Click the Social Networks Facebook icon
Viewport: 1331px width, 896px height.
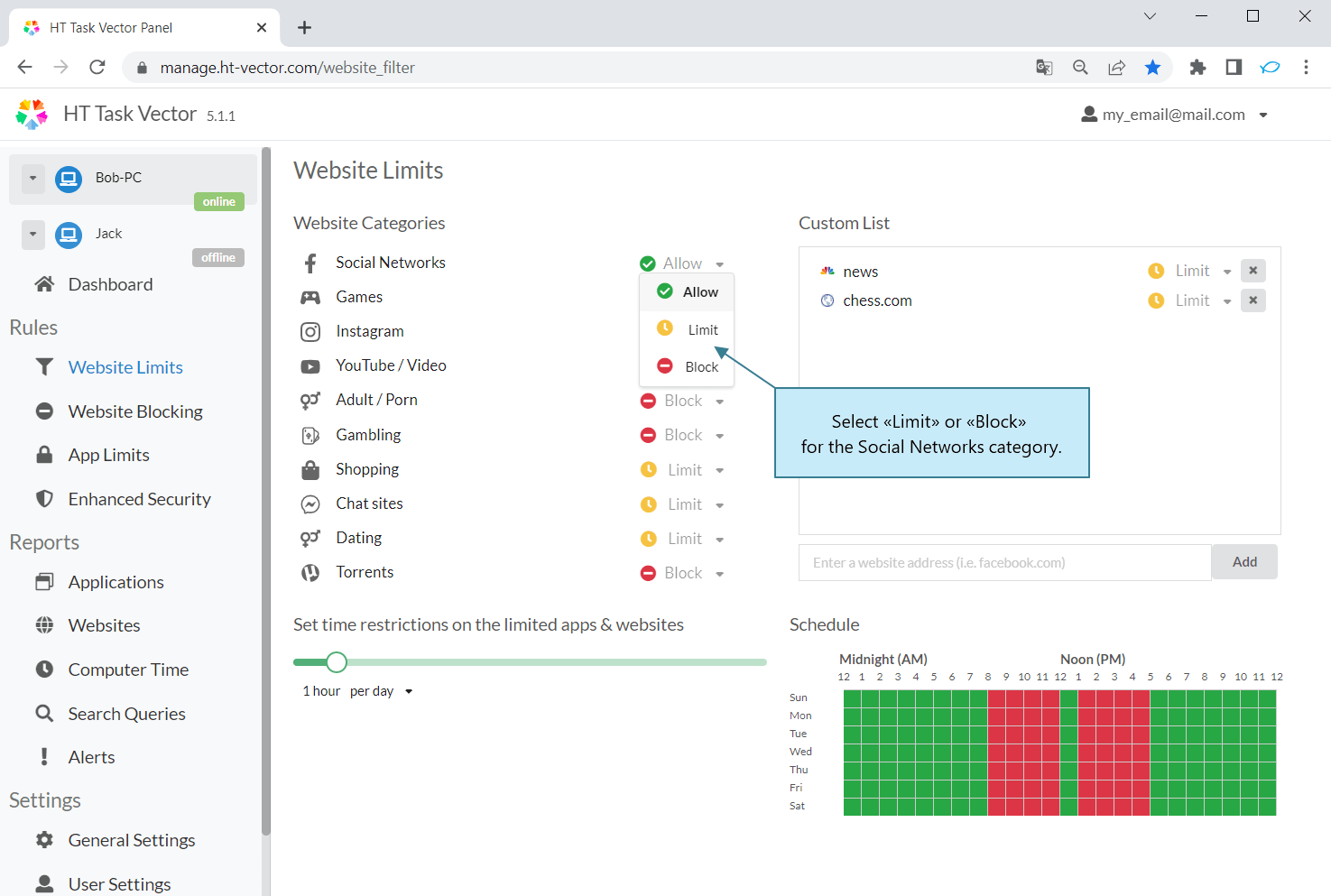[310, 263]
